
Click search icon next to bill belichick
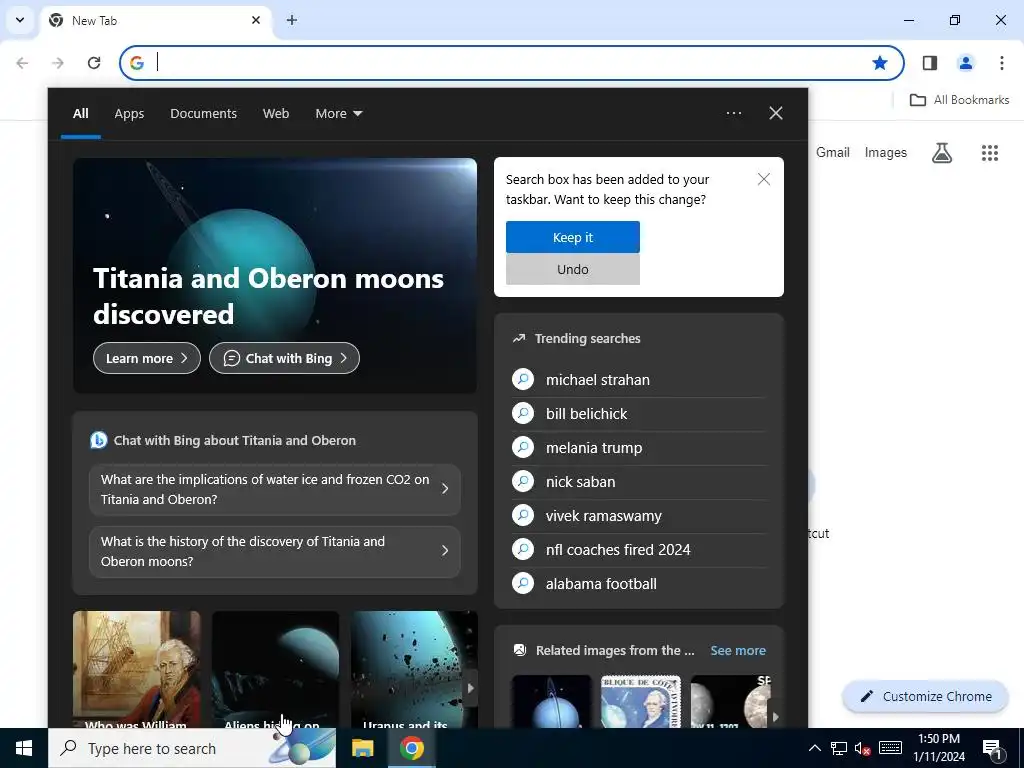pos(523,413)
